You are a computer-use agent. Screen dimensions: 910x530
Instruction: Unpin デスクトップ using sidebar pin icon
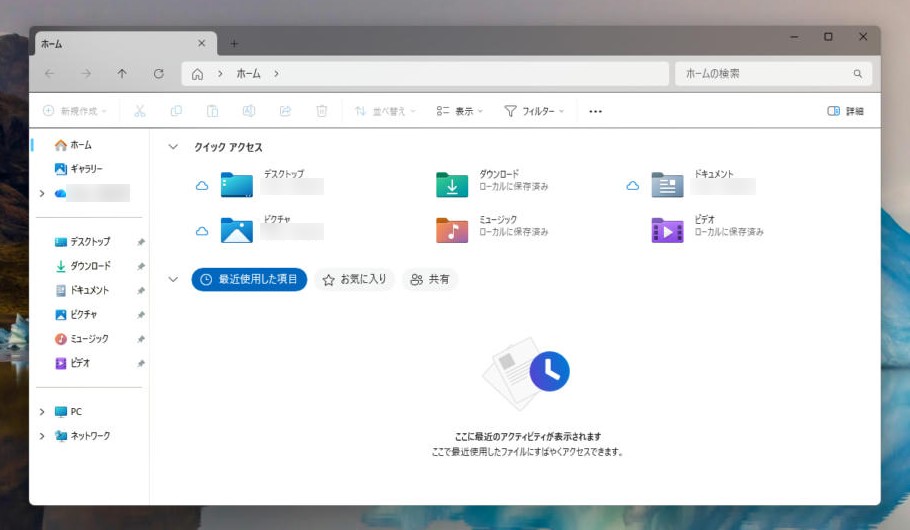140,242
